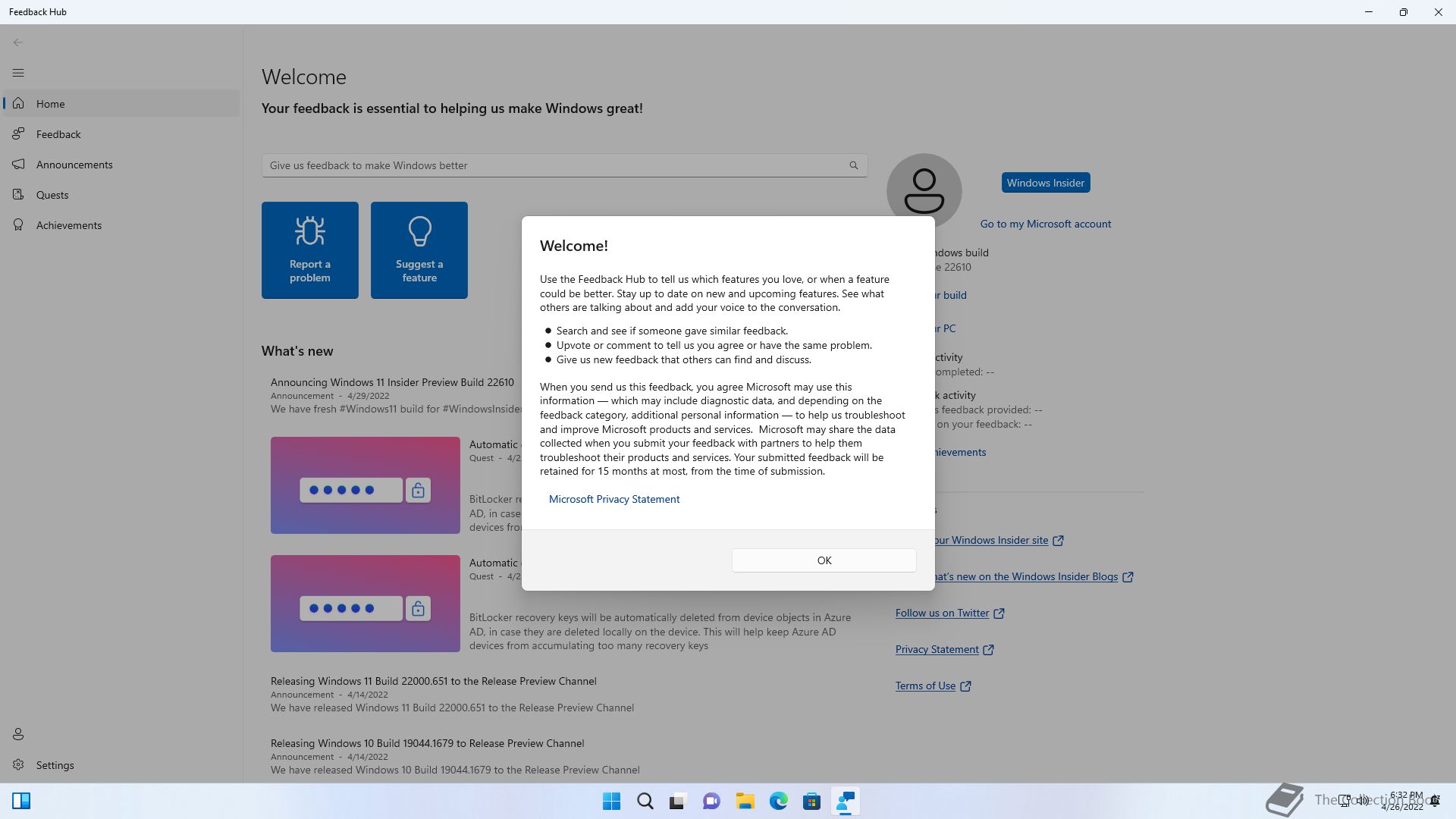Open Microsoft Store on taskbar

click(x=811, y=801)
